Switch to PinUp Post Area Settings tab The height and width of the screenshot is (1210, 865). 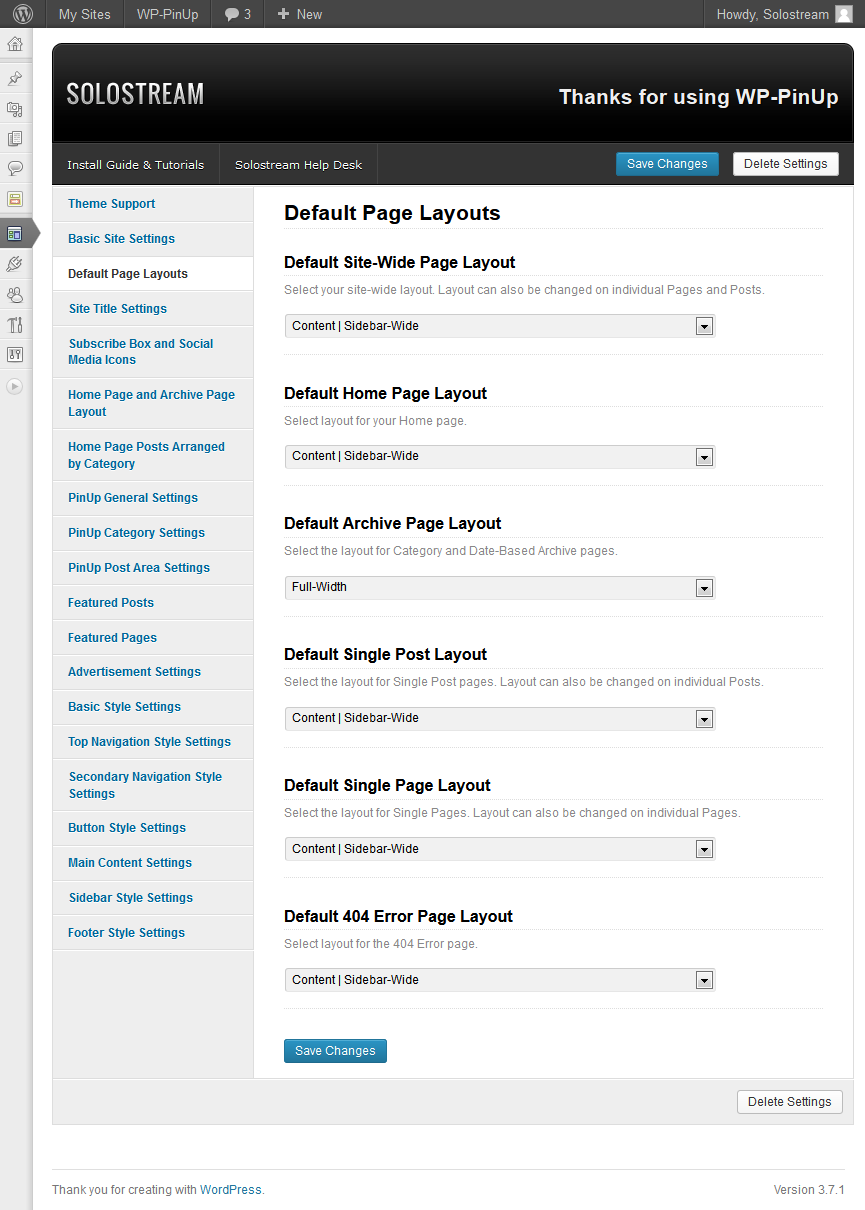pos(153,568)
